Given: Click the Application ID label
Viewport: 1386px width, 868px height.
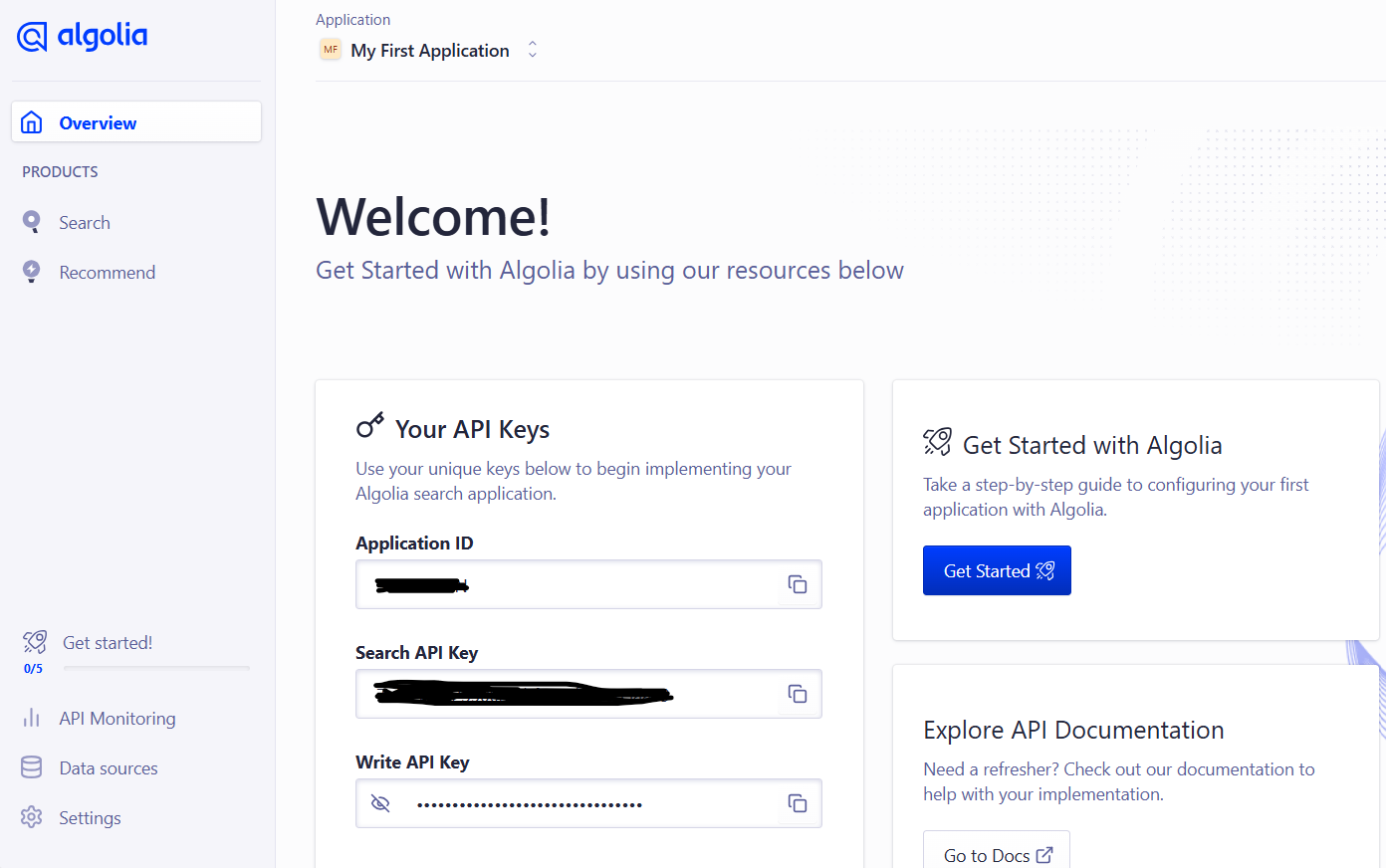Looking at the screenshot, I should pyautogui.click(x=414, y=543).
